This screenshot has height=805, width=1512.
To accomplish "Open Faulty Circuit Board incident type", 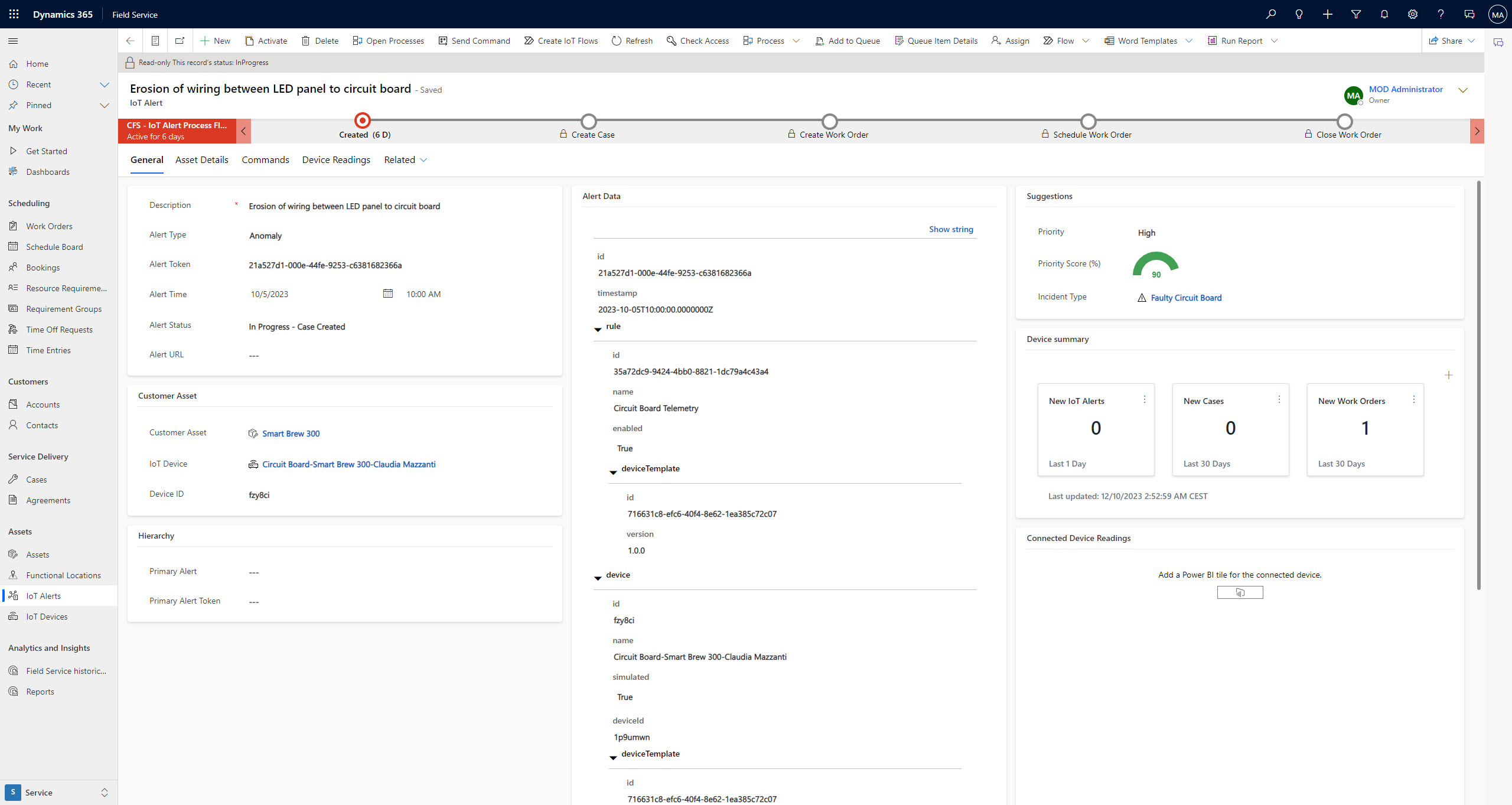I will [x=1186, y=298].
